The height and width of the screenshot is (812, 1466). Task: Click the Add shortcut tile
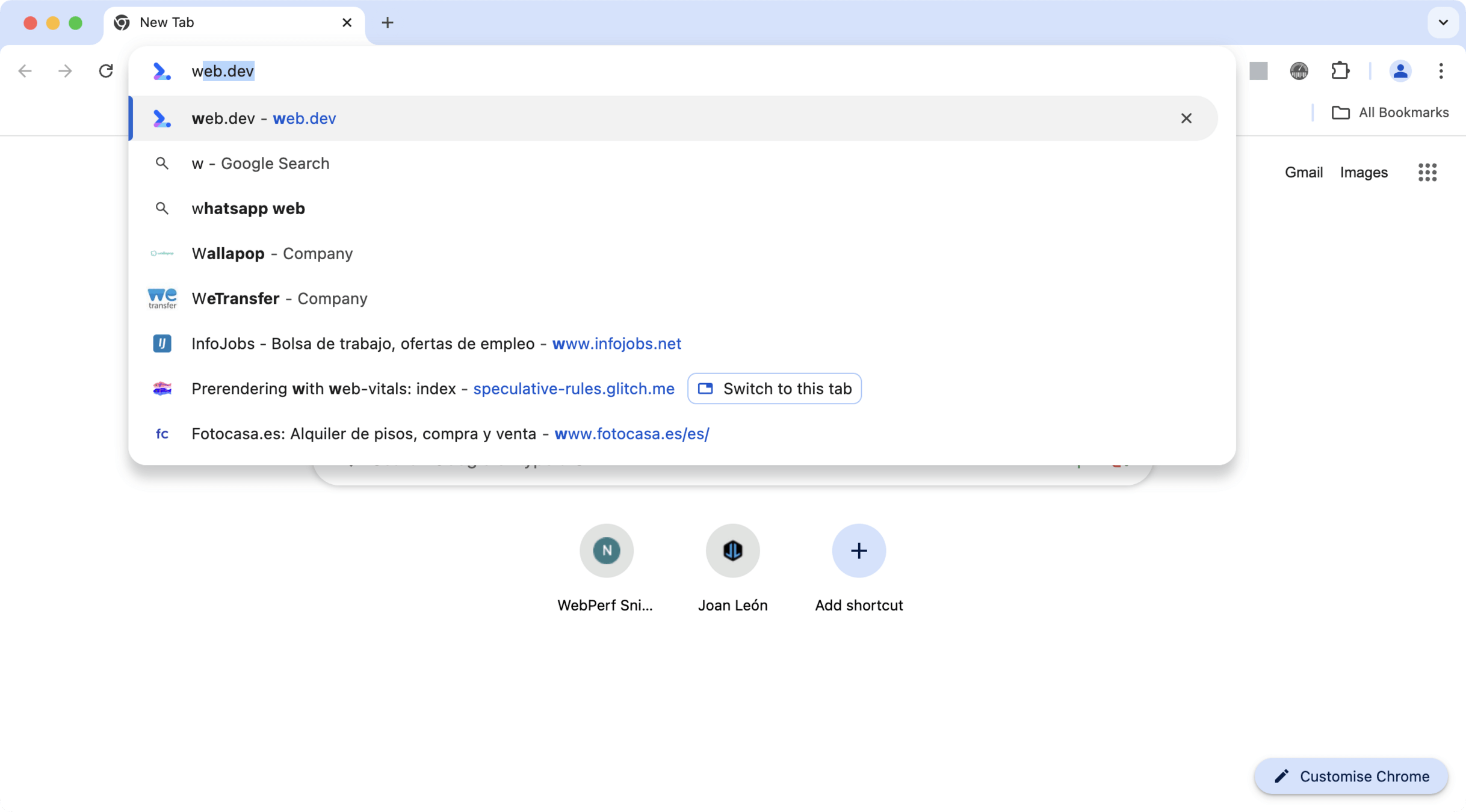click(858, 550)
